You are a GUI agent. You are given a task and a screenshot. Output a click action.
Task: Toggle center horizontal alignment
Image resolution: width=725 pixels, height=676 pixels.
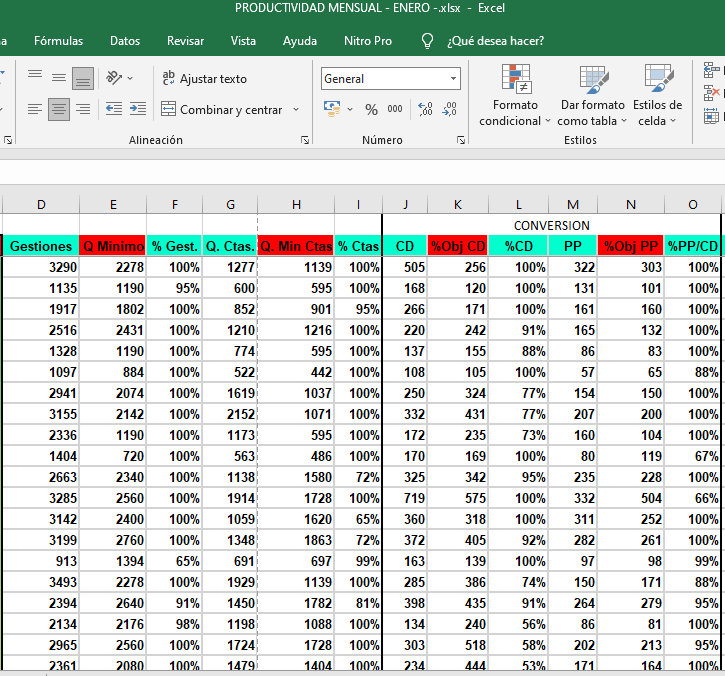[59, 109]
